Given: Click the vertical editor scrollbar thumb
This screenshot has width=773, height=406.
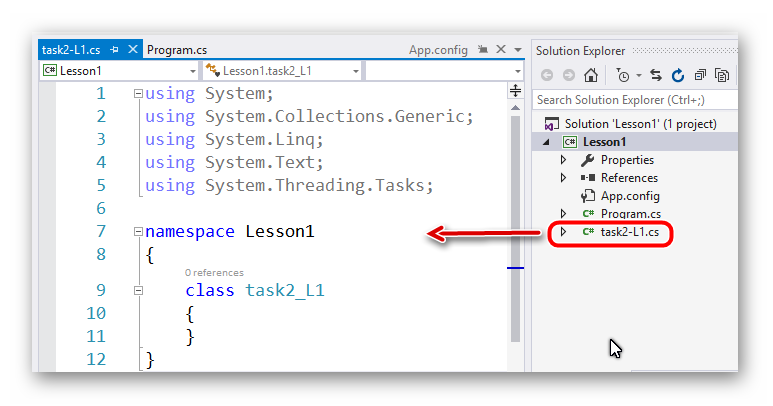Looking at the screenshot, I should pyautogui.click(x=515, y=229).
